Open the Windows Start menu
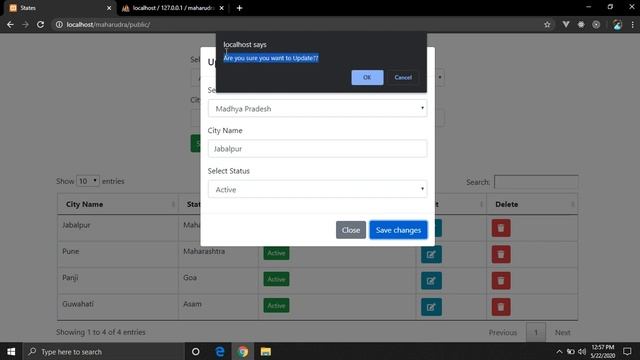 click(11, 351)
